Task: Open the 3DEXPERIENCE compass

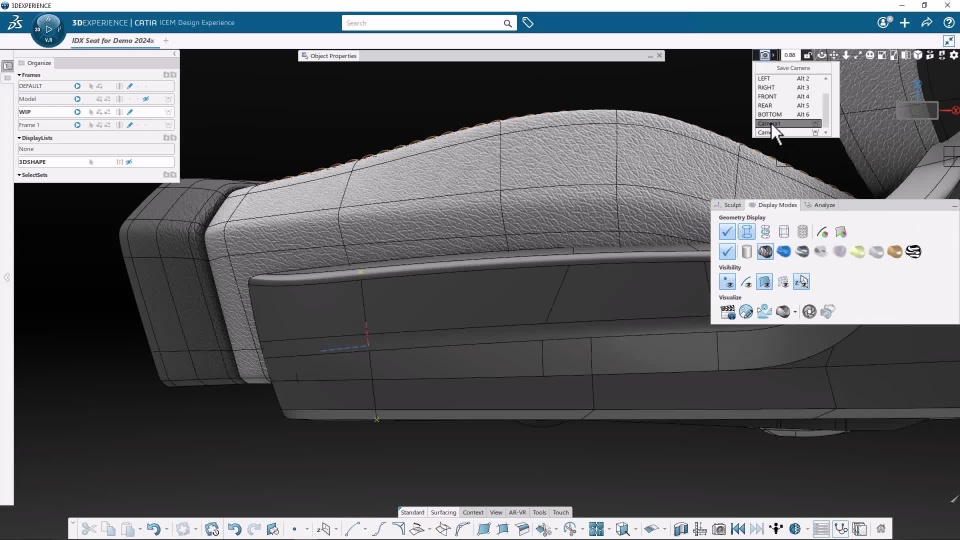Action: [x=48, y=29]
